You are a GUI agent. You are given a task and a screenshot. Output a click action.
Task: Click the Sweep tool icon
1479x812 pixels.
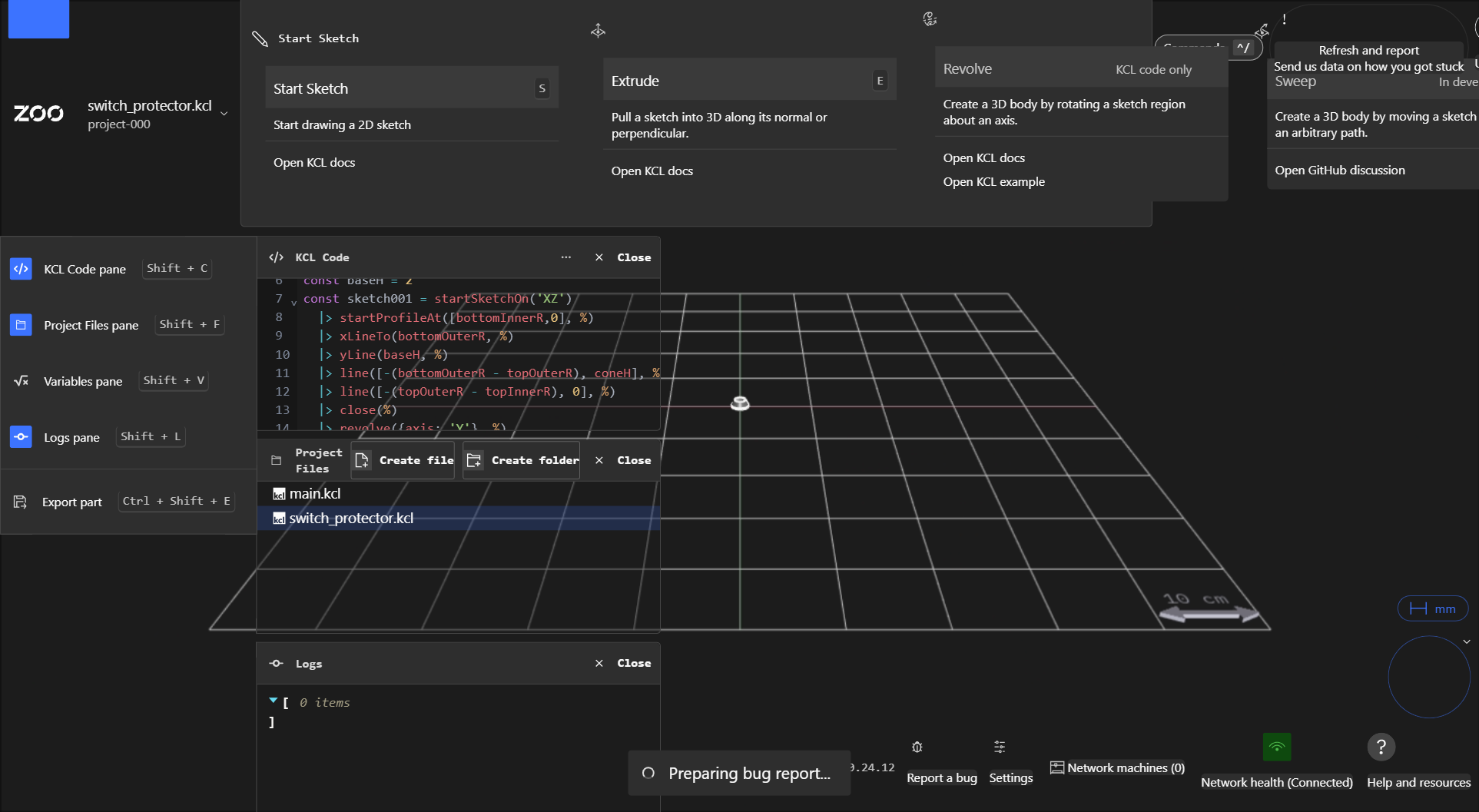(1262, 30)
